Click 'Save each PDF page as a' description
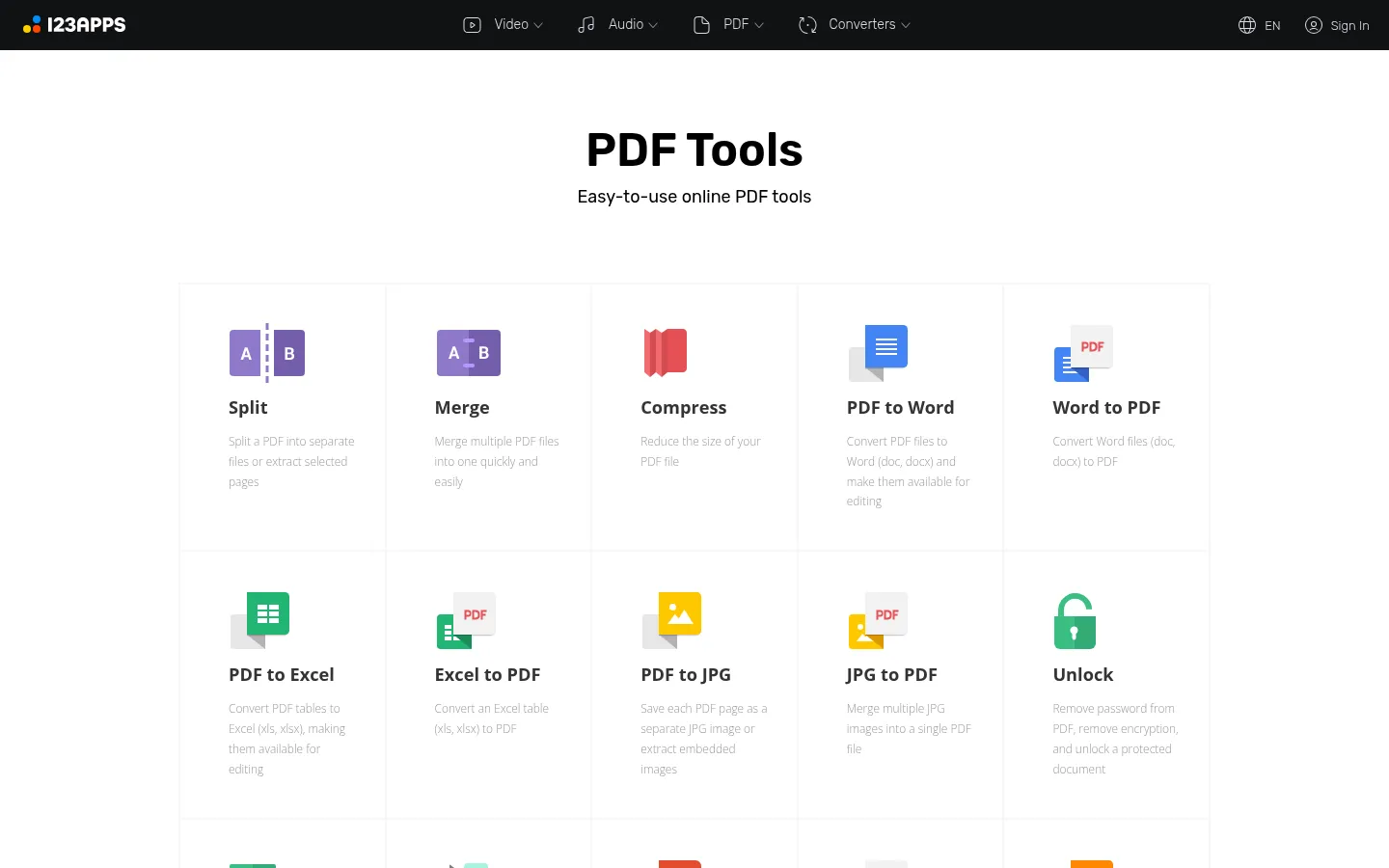Viewport: 1389px width, 868px height. tap(704, 739)
